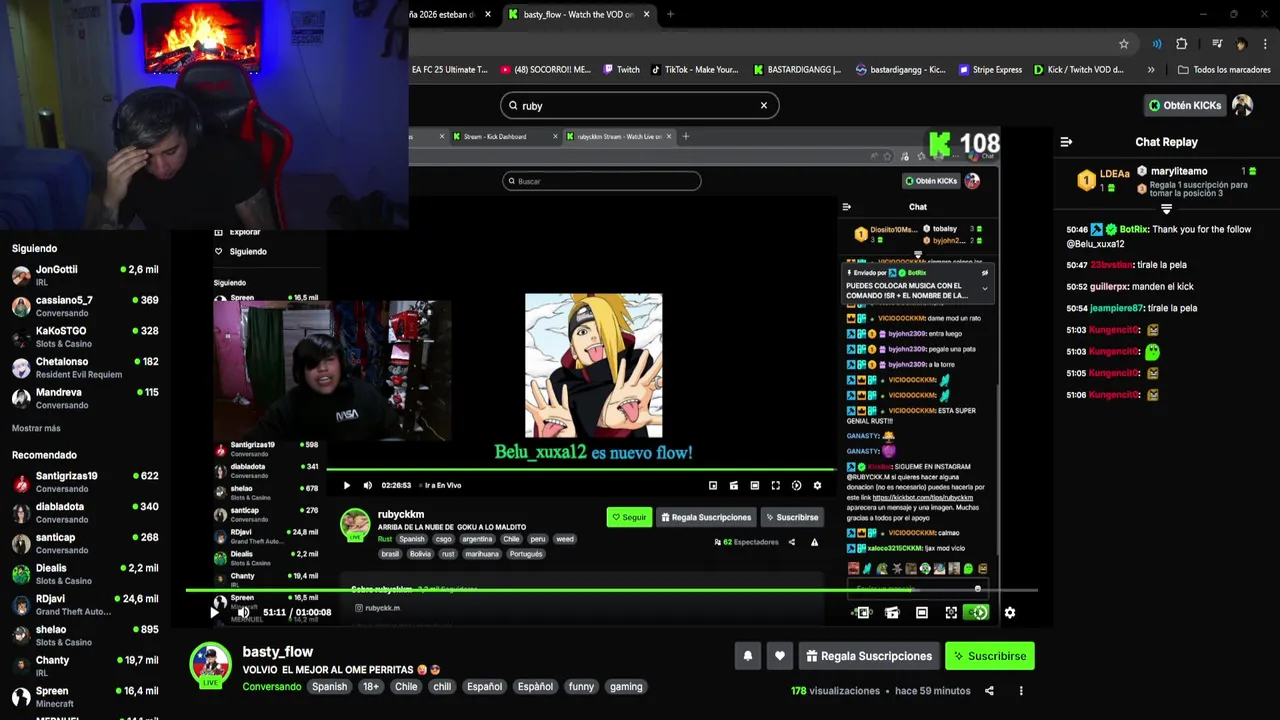Share the VOD using the share icon
The image size is (1280, 720).
tap(989, 691)
